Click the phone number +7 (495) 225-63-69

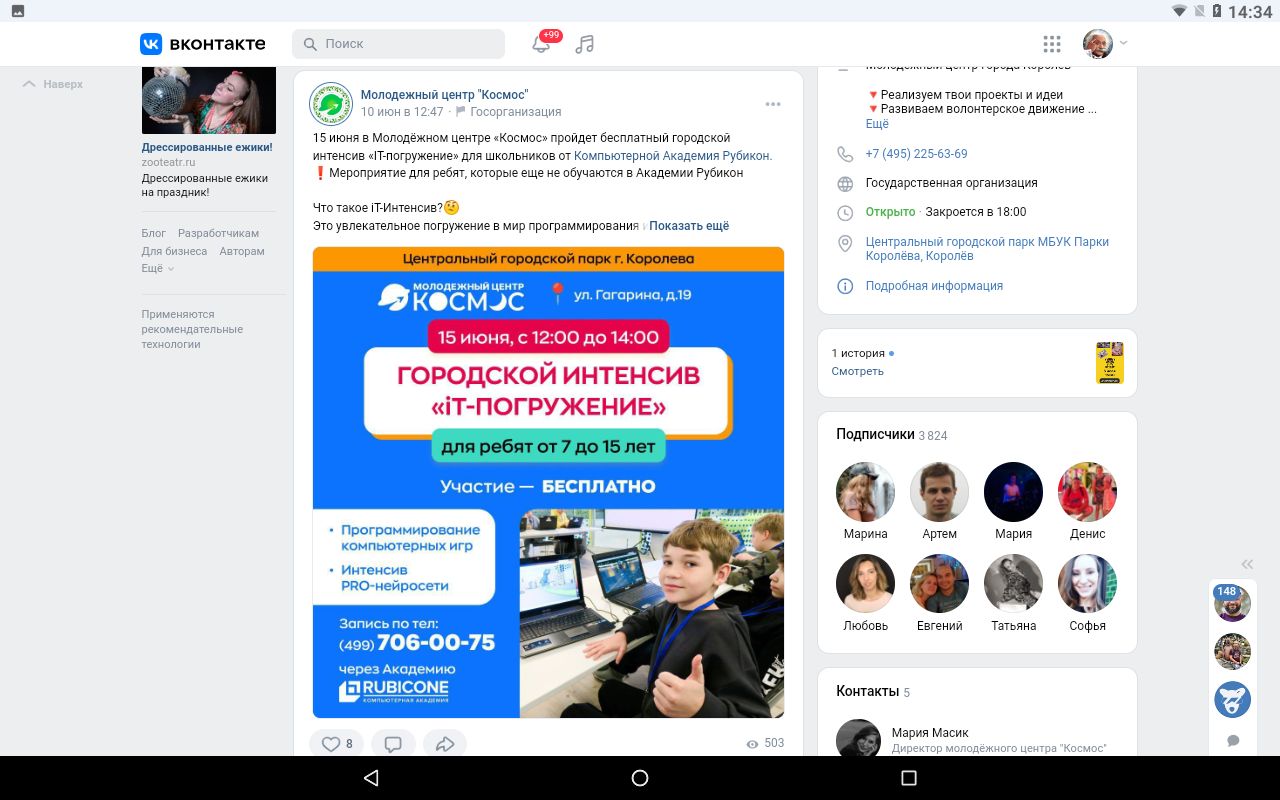click(916, 154)
